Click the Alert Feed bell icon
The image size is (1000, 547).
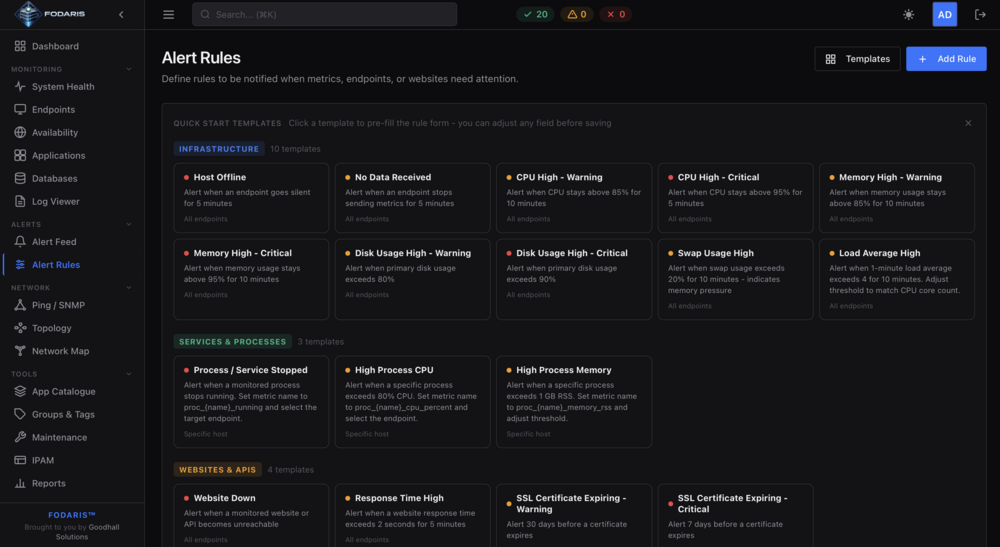pos(20,241)
